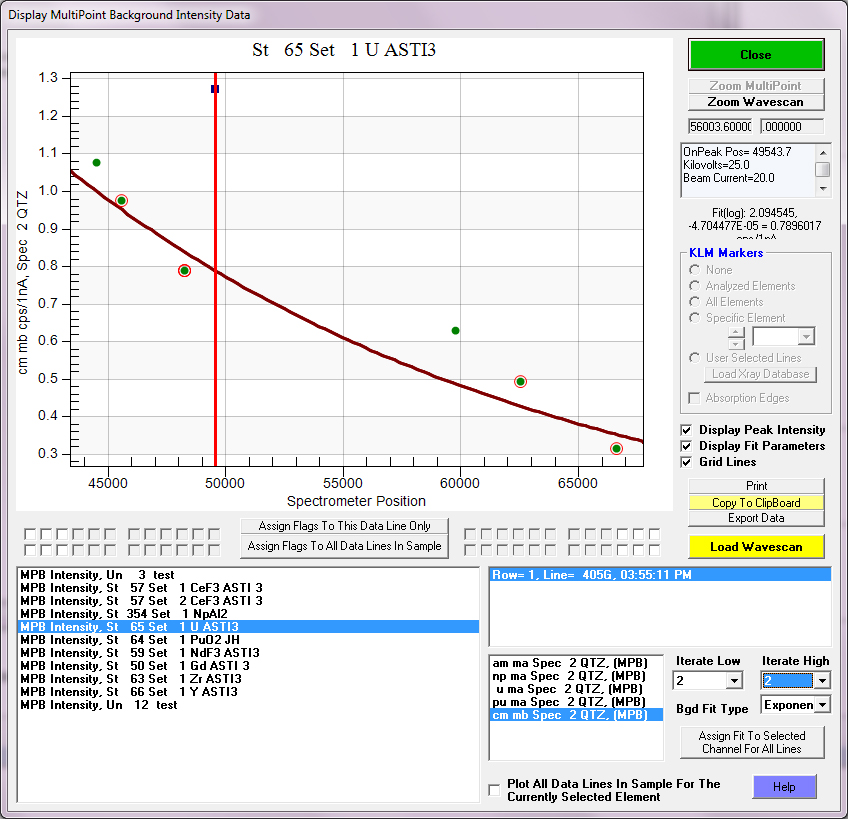This screenshot has height=819, width=848.
Task: Click the green Close button
Action: pos(755,55)
